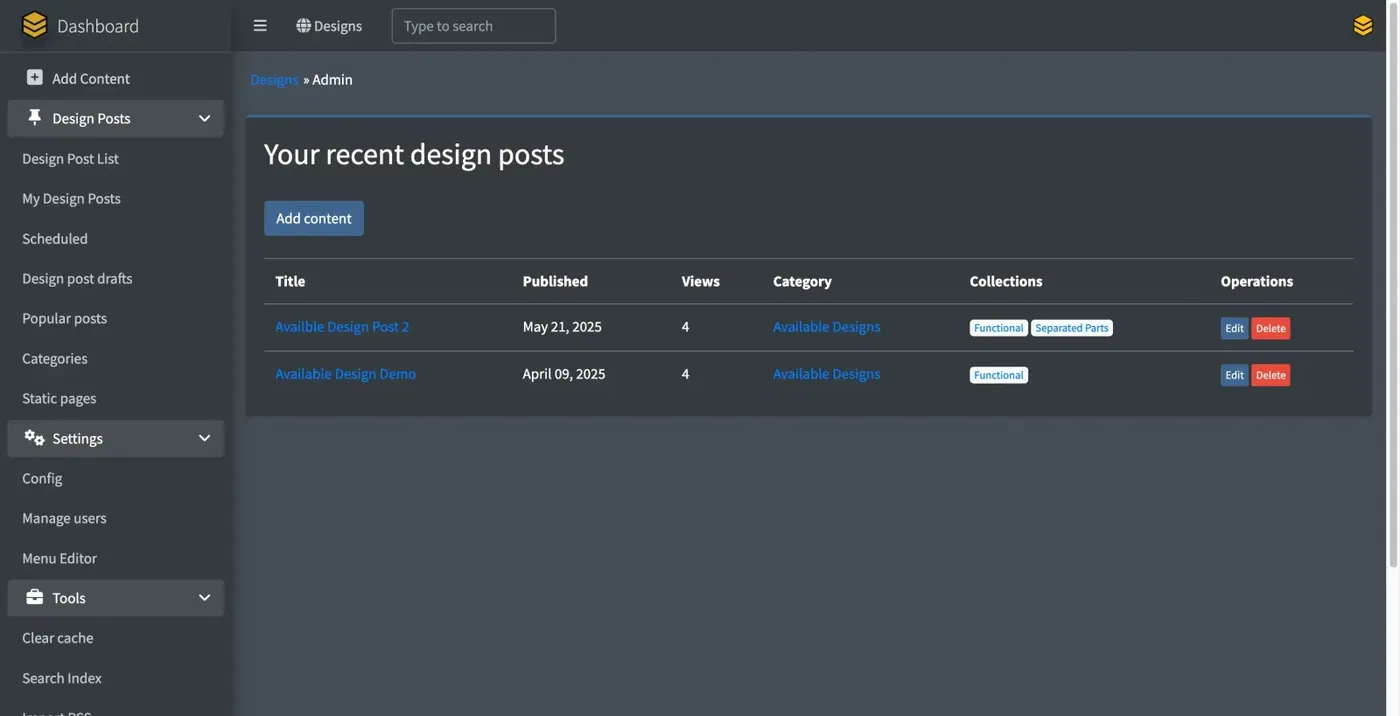The image size is (1400, 716).
Task: Open Design post drafts in sidebar
Action: tap(77, 278)
